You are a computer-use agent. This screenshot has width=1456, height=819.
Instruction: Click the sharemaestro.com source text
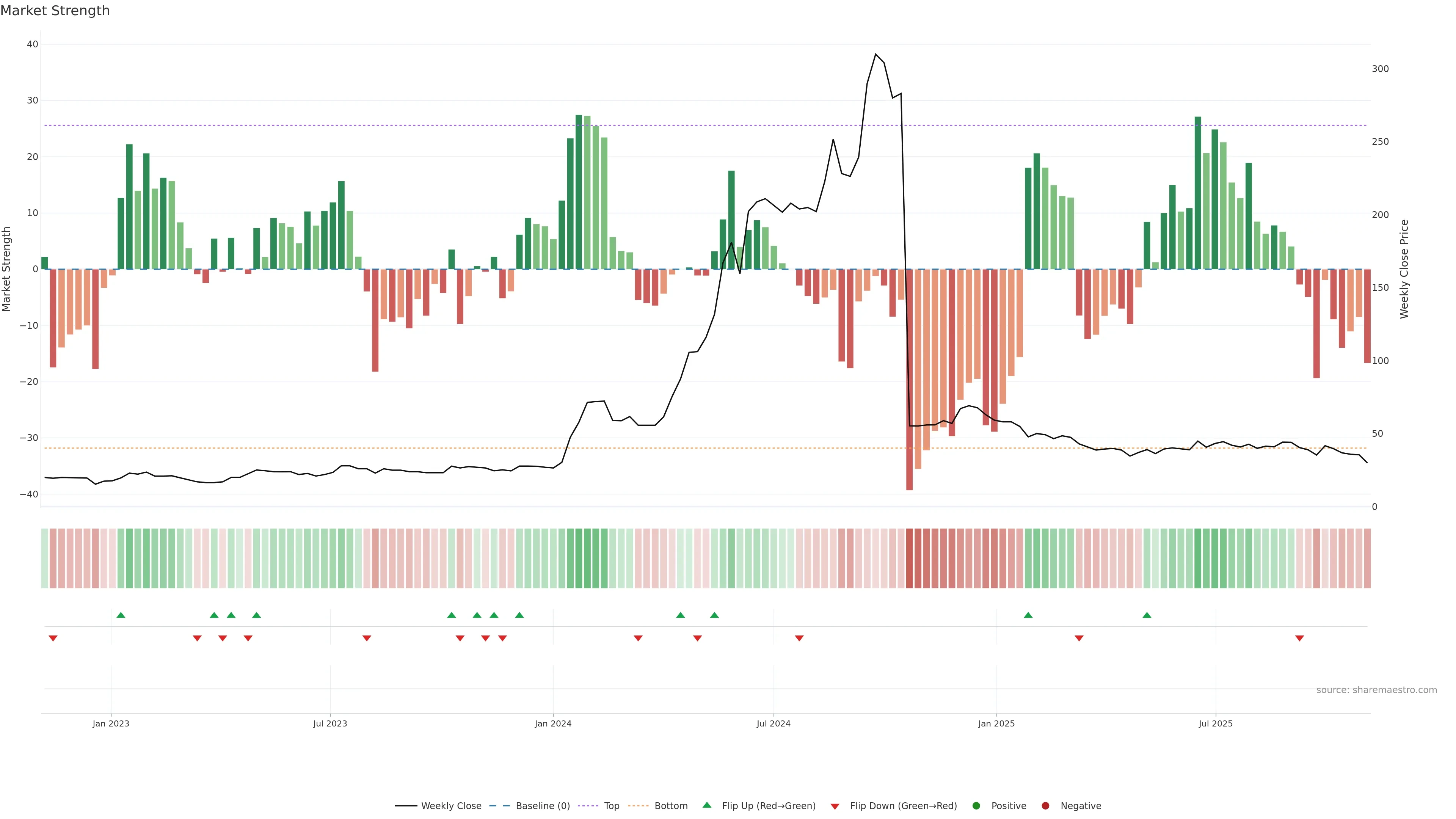1376,690
